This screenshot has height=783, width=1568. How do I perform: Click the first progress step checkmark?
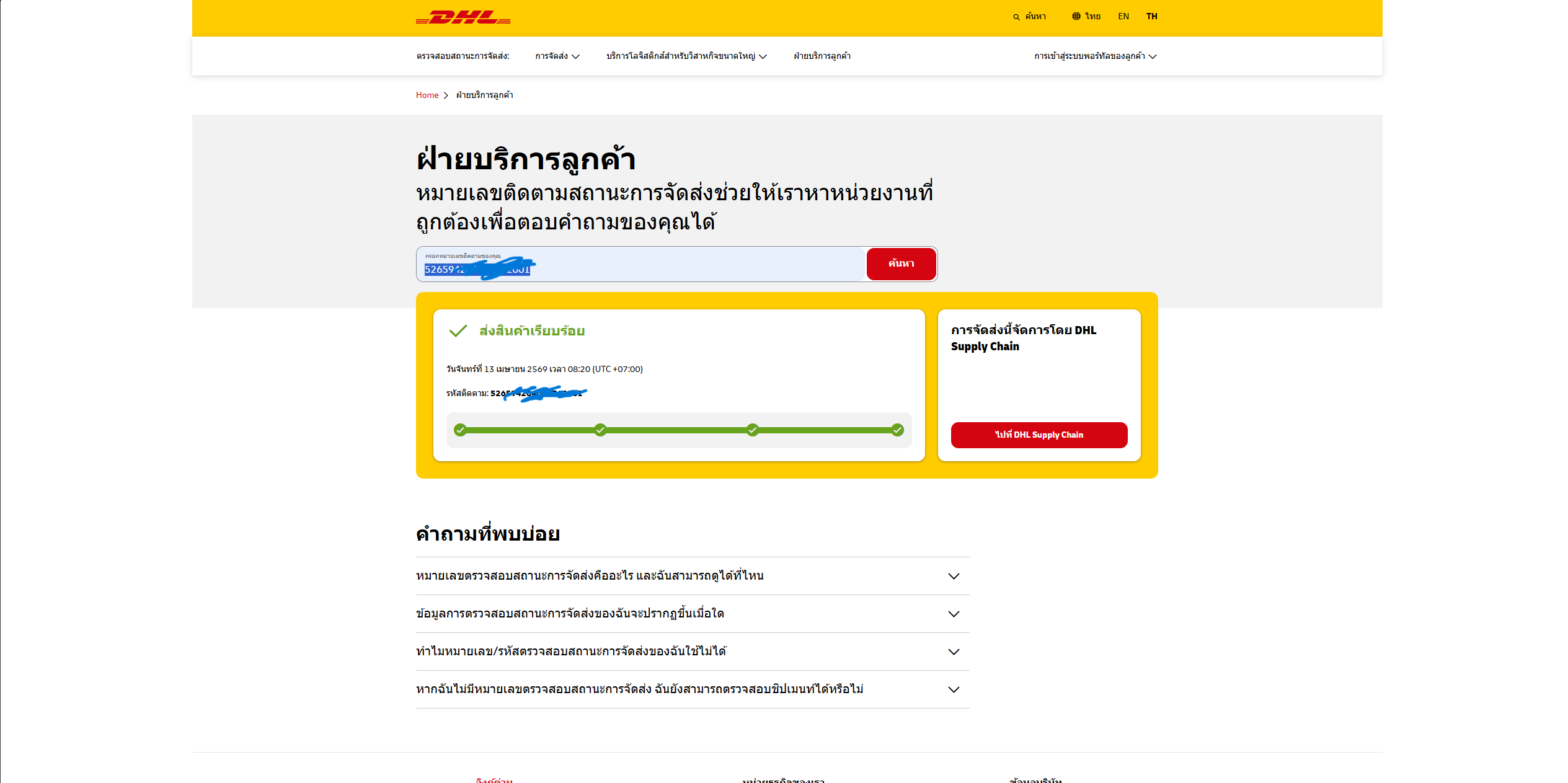[x=460, y=430]
